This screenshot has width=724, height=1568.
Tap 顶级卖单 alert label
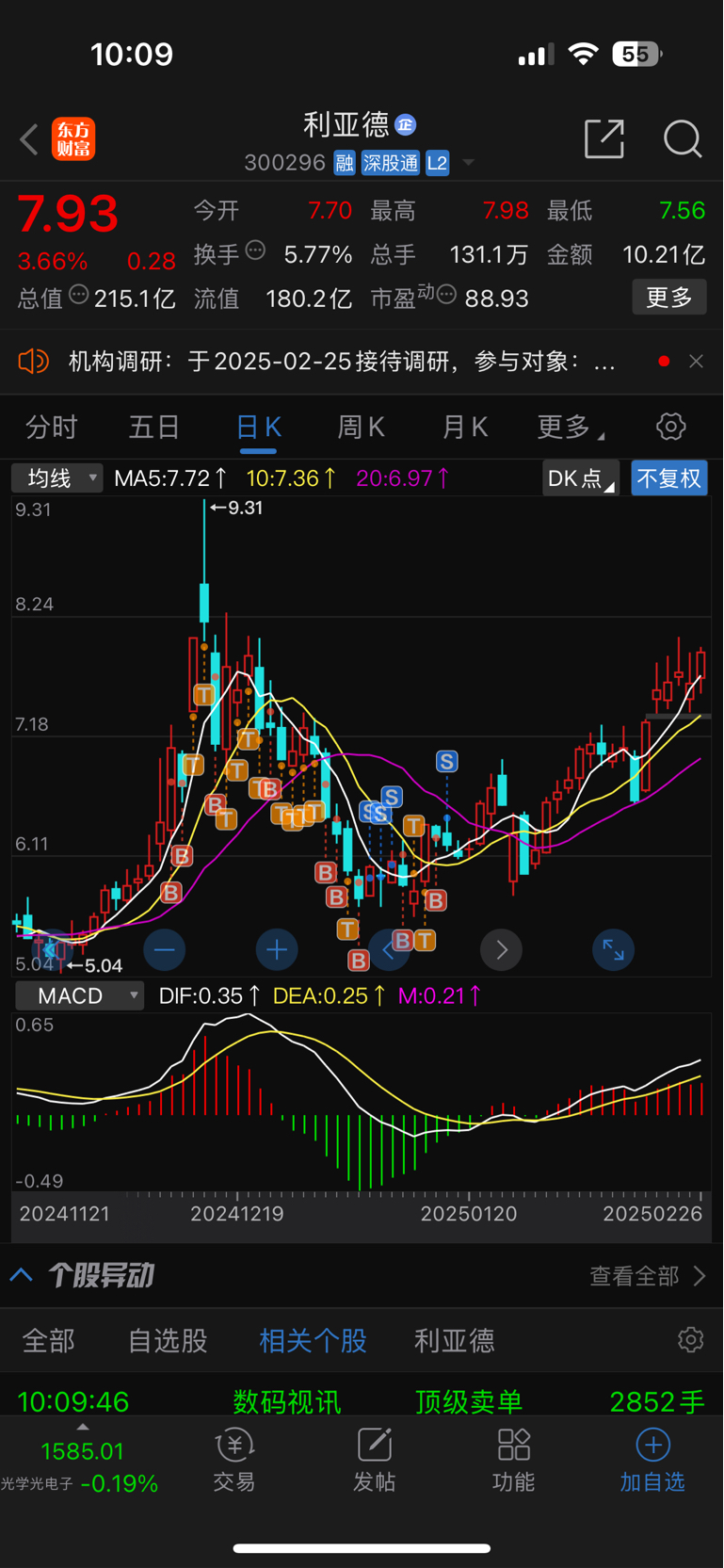[x=468, y=1401]
